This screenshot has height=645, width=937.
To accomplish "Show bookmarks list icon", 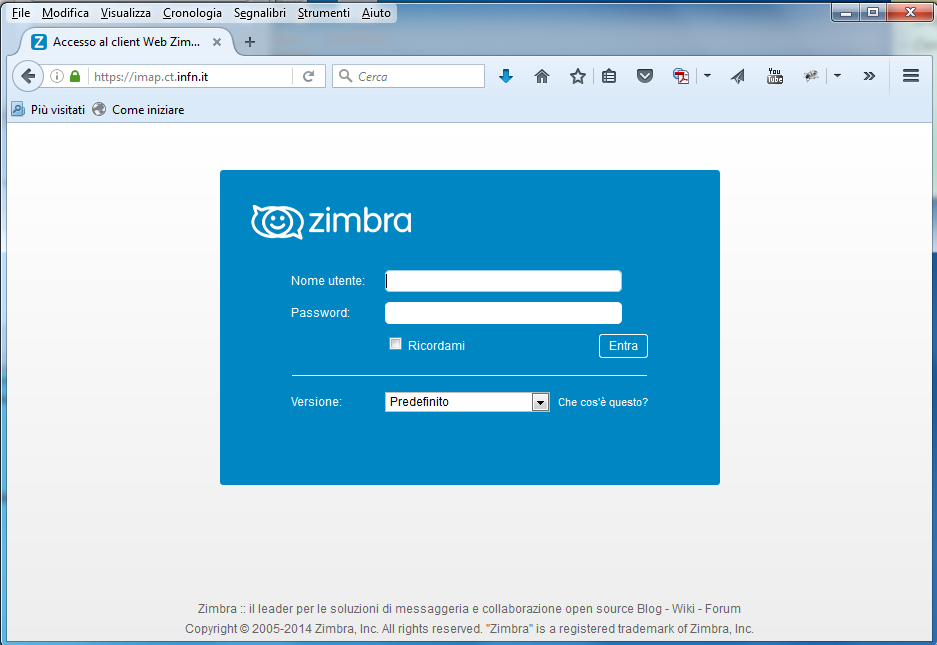I will coord(609,76).
